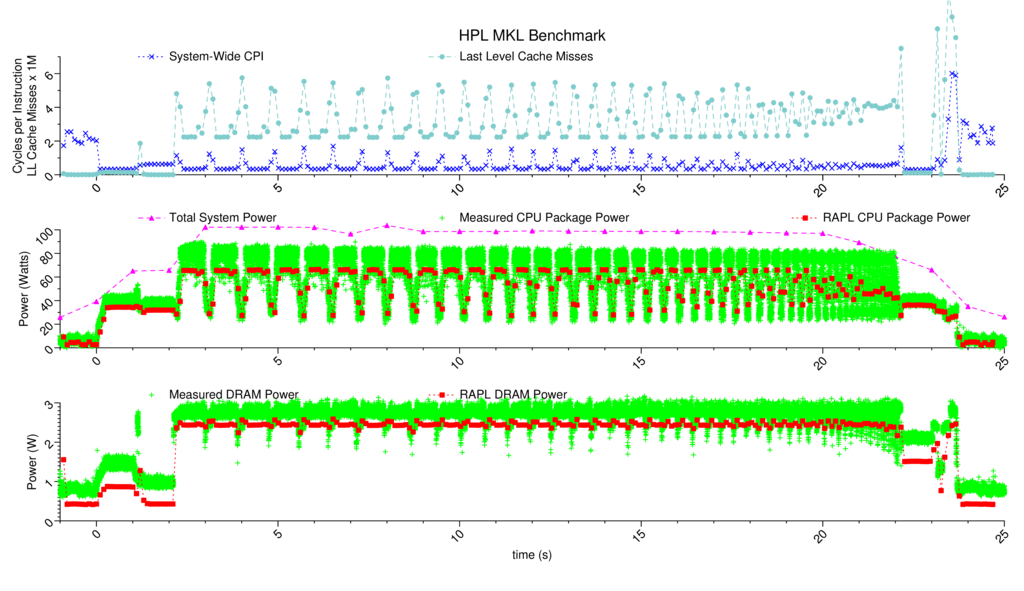Click time tick 10 under the CPU power chart

click(x=457, y=362)
